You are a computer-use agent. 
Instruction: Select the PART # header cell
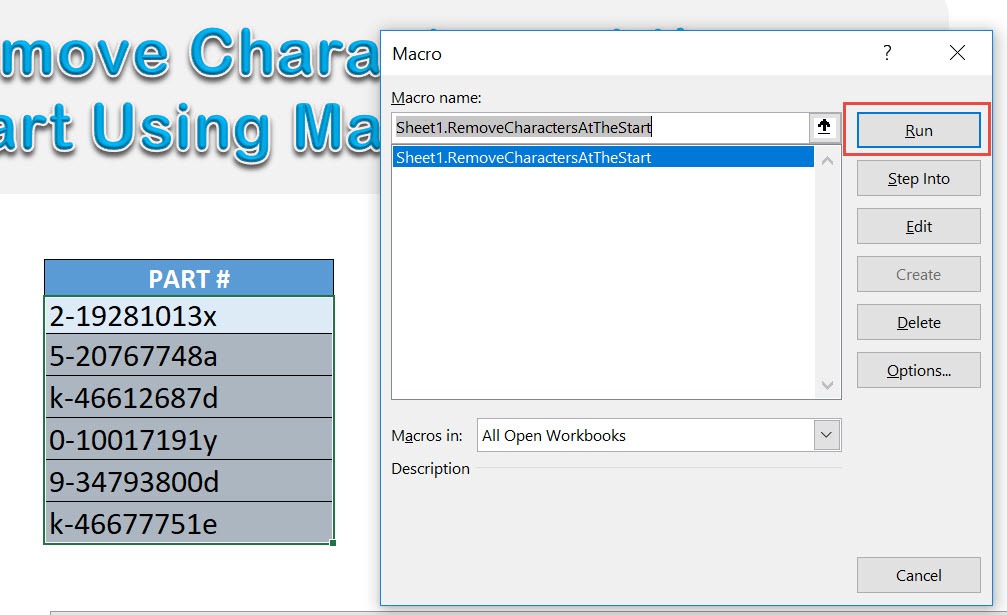(x=189, y=278)
